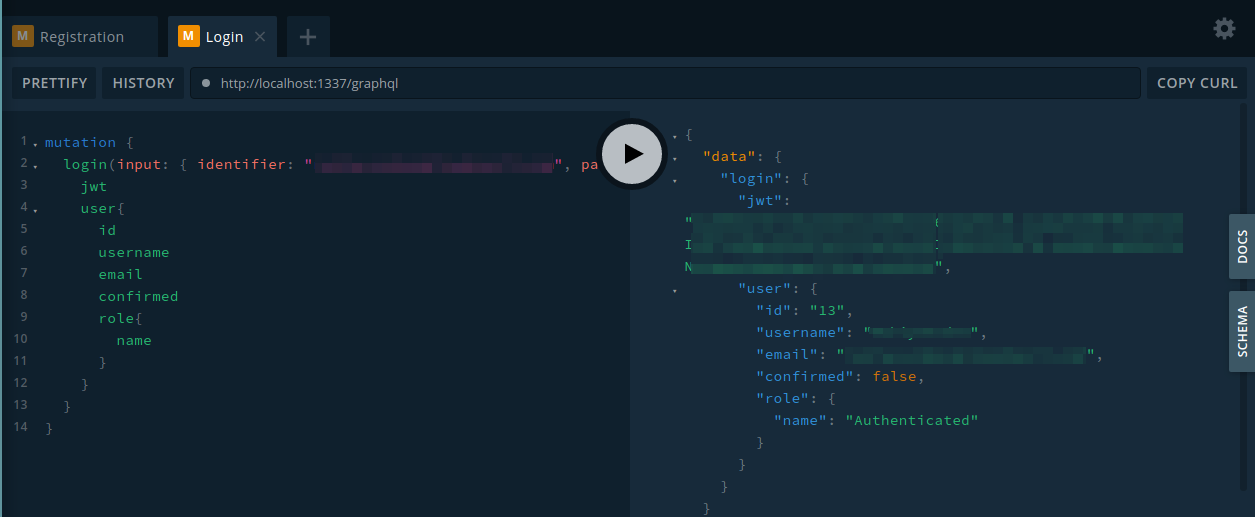
Task: Open the settings gear icon
Action: click(x=1224, y=29)
